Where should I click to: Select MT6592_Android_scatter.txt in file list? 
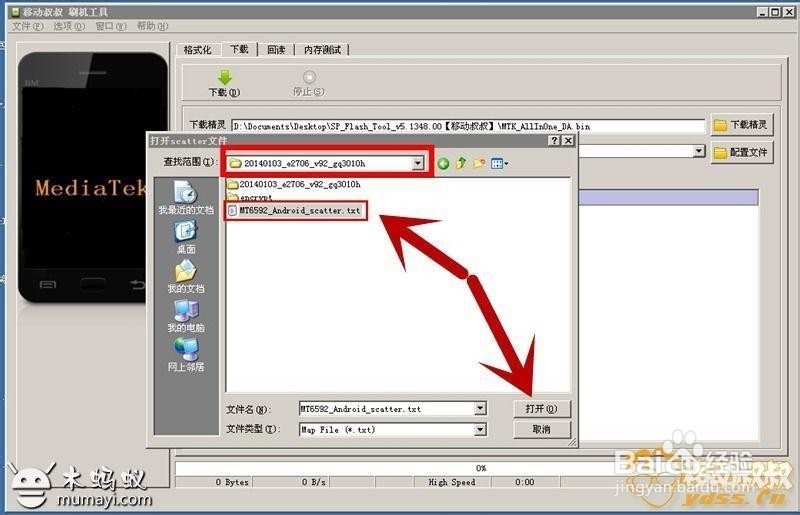pyautogui.click(x=294, y=210)
